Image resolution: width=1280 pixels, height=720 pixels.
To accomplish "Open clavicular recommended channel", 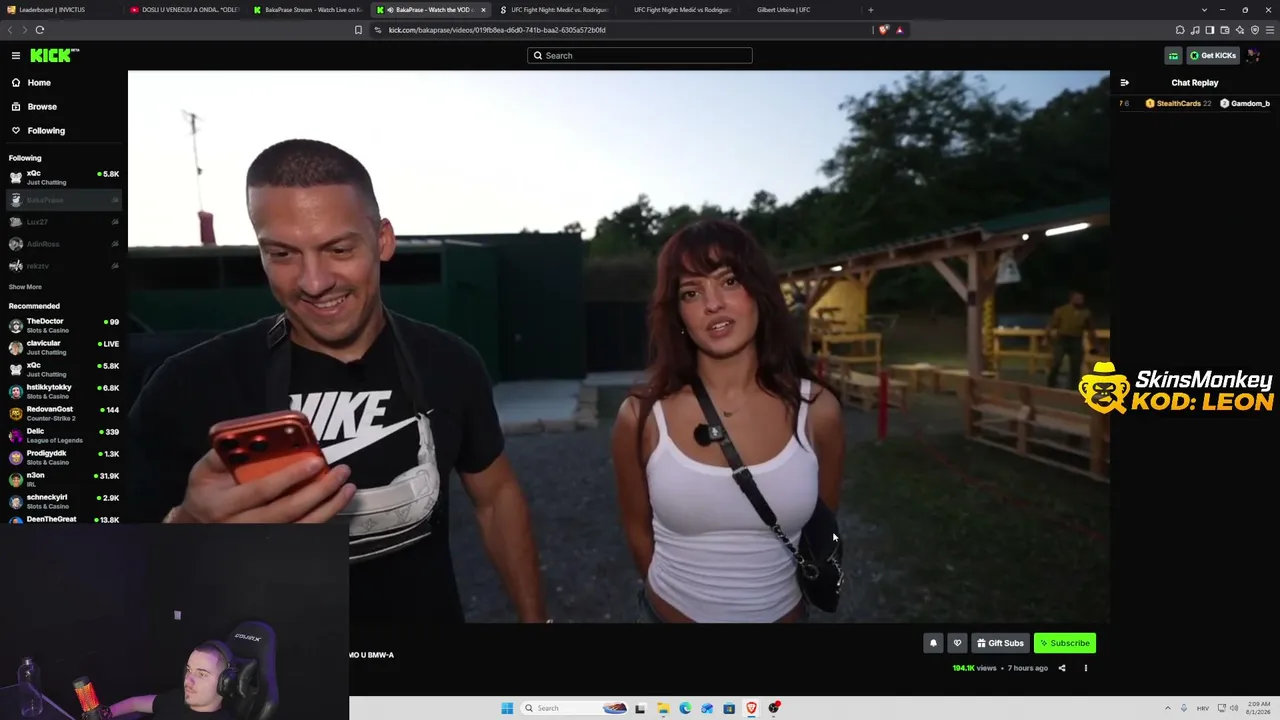I will point(62,348).
